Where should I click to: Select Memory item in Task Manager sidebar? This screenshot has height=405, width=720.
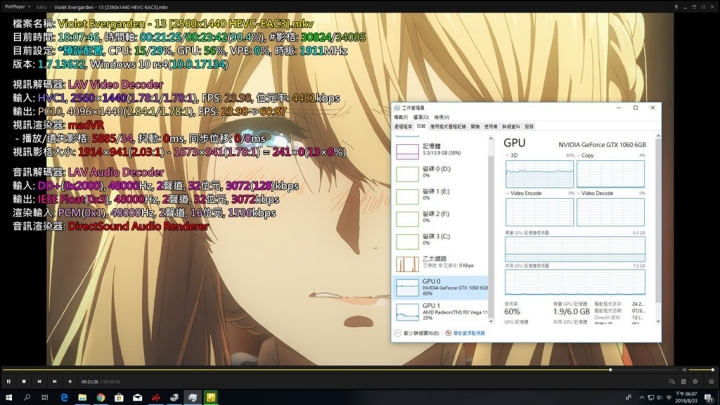click(x=440, y=150)
